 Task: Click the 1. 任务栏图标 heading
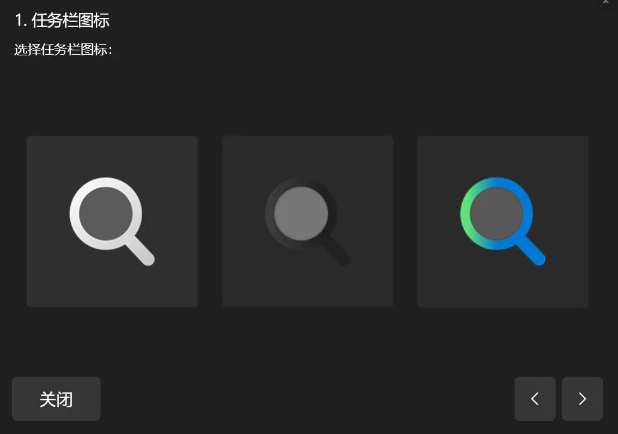click(62, 20)
